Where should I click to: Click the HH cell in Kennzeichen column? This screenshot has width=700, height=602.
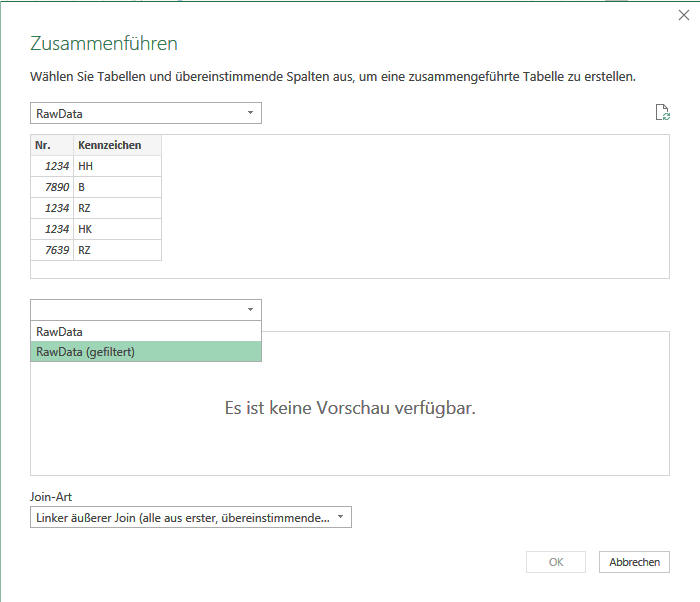pos(117,166)
